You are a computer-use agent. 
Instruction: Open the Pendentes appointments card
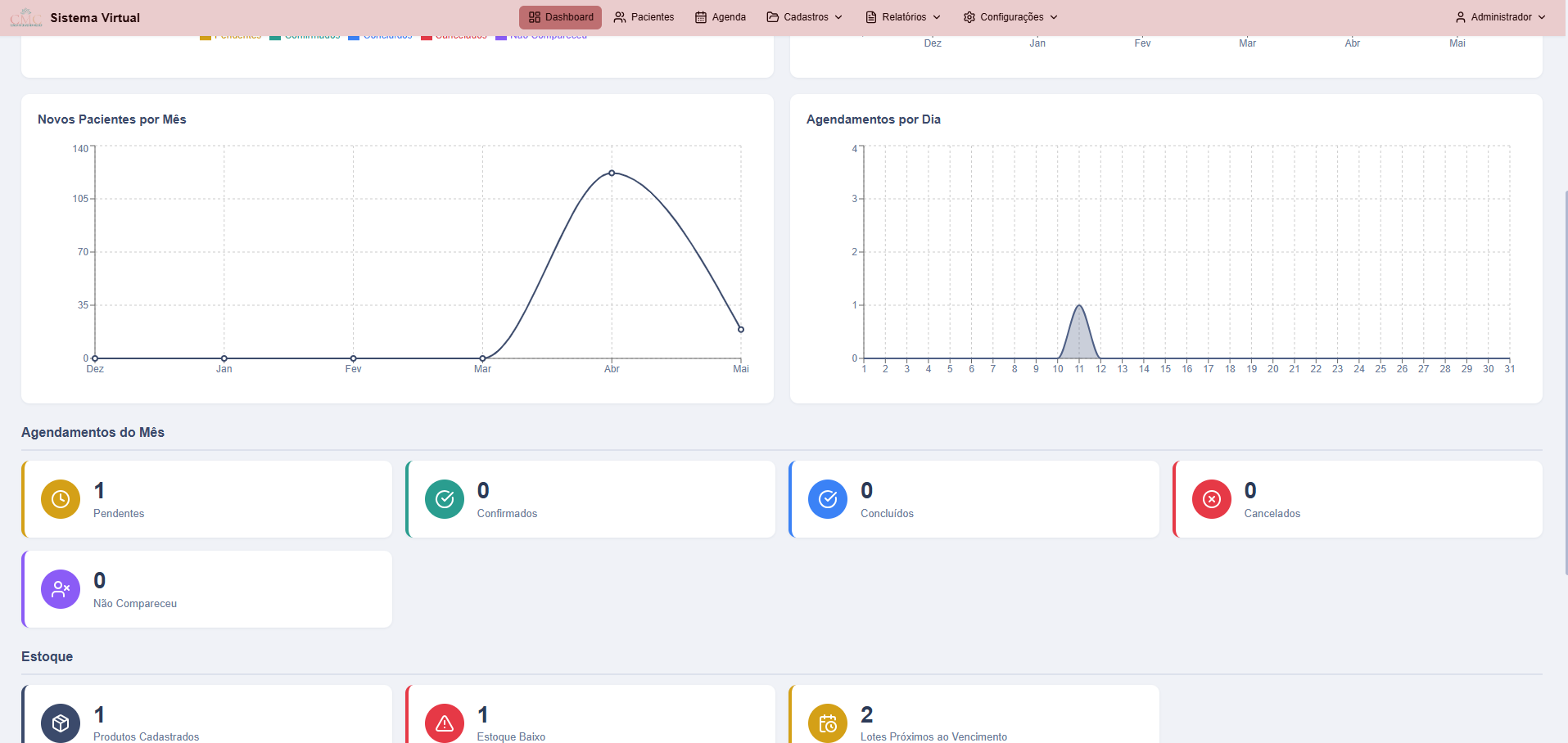(x=207, y=499)
